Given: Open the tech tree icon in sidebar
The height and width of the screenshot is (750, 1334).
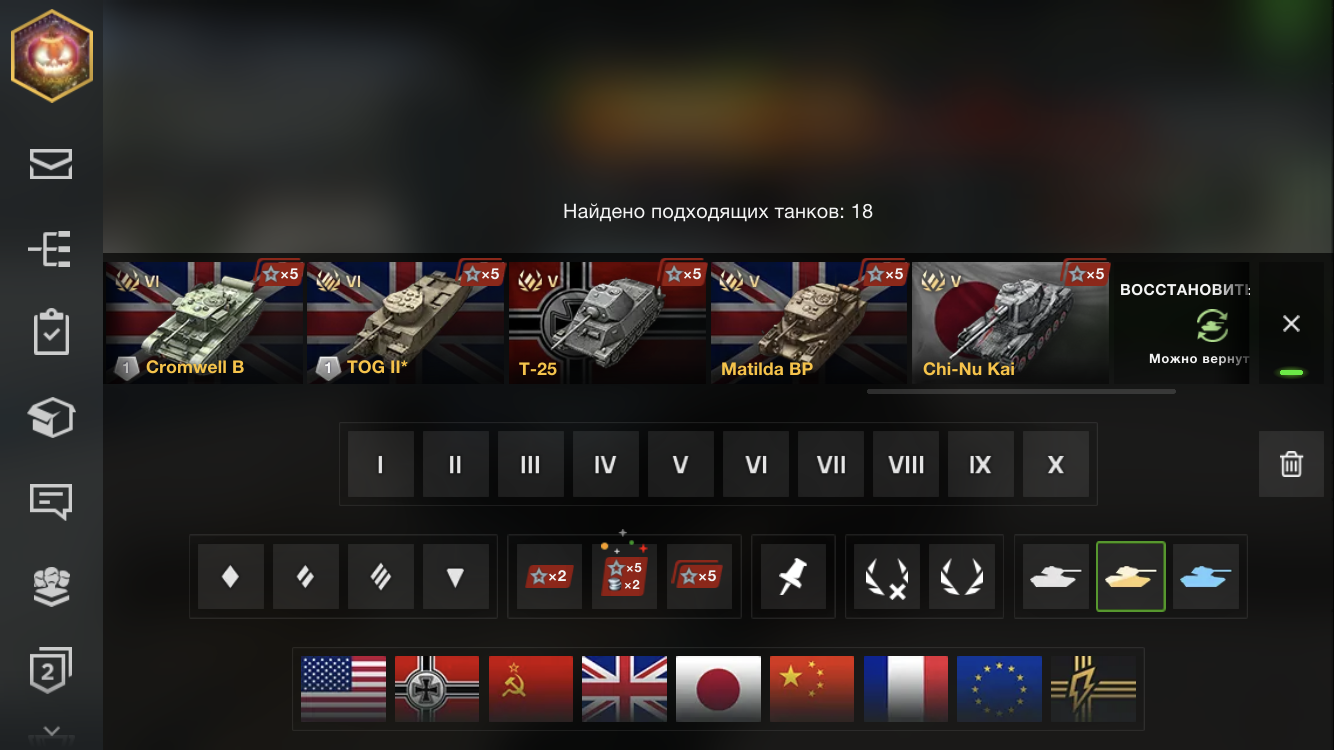Looking at the screenshot, I should point(51,248).
